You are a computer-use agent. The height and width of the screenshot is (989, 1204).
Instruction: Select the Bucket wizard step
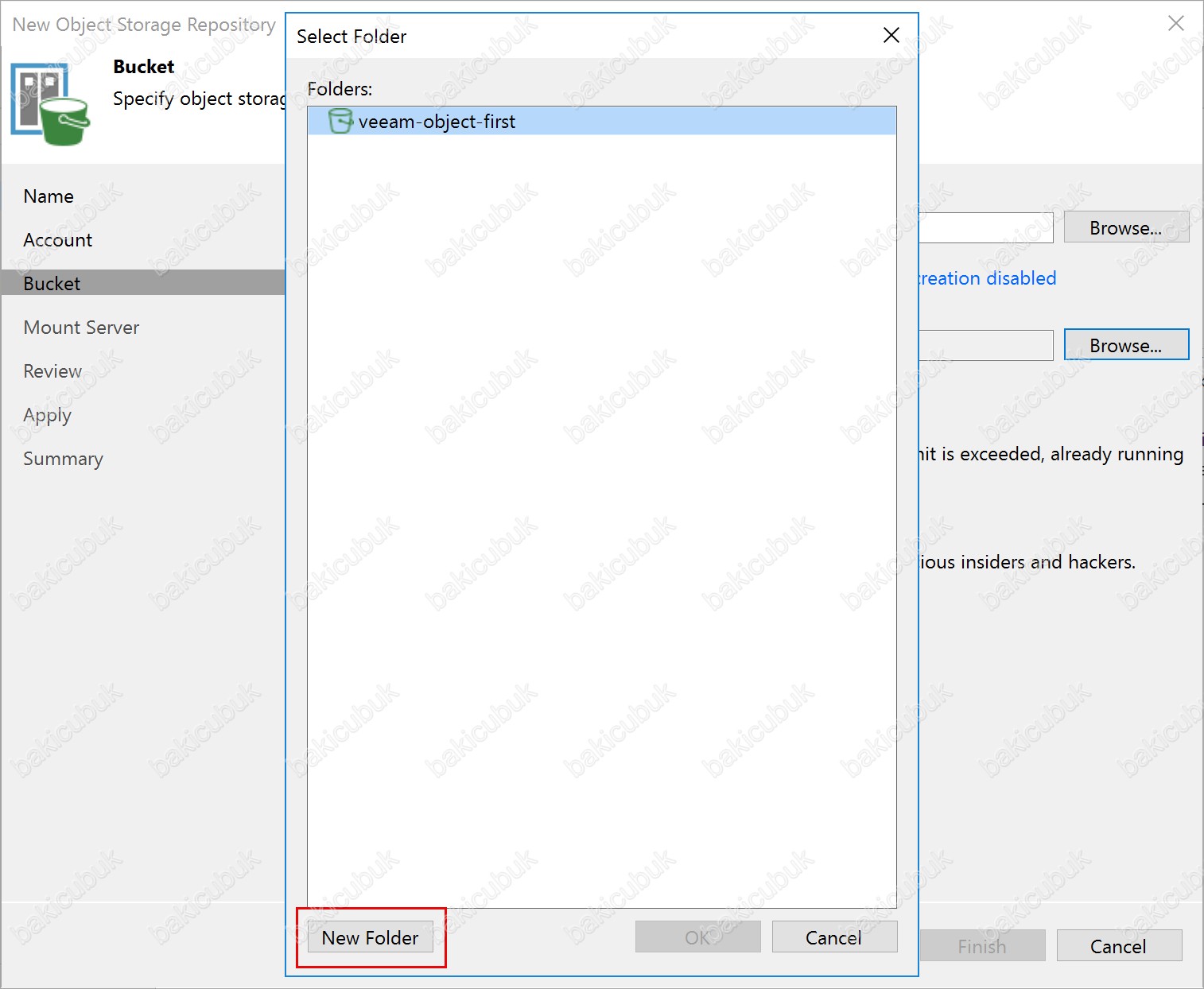pyautogui.click(x=143, y=283)
